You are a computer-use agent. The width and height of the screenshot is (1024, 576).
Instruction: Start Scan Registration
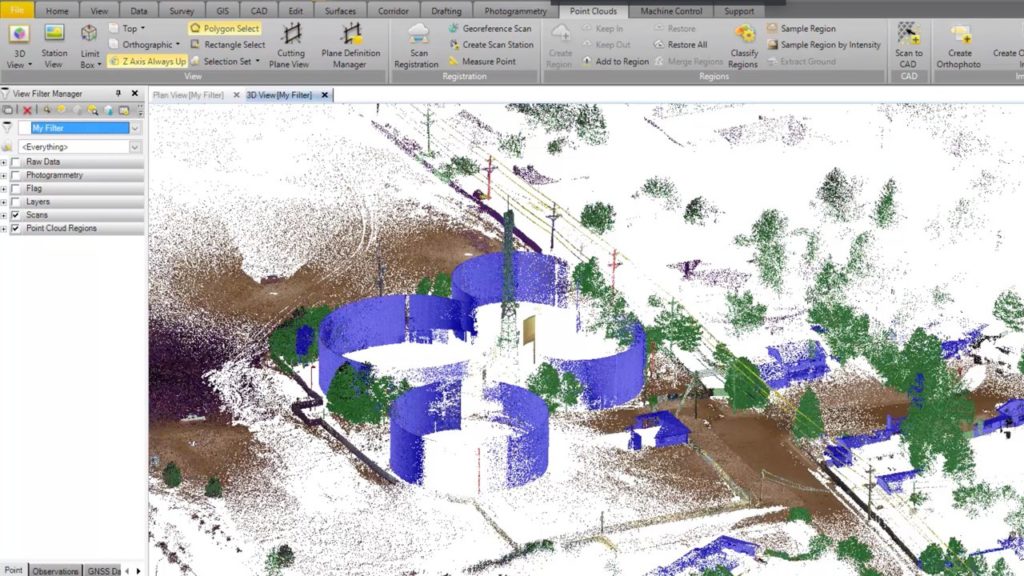(x=417, y=44)
